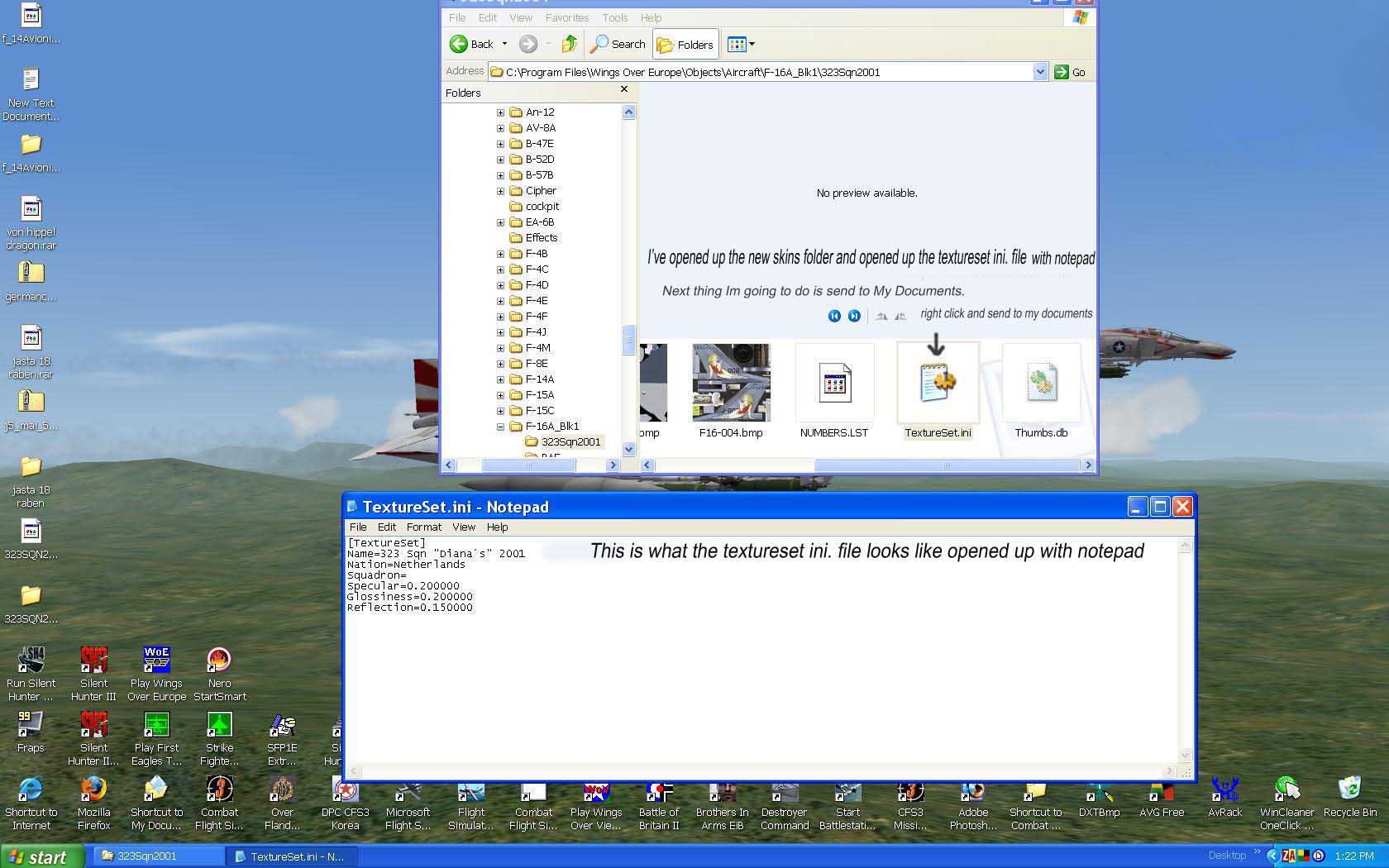Expand the AV-8A folder
This screenshot has width=1389, height=868.
pos(500,128)
